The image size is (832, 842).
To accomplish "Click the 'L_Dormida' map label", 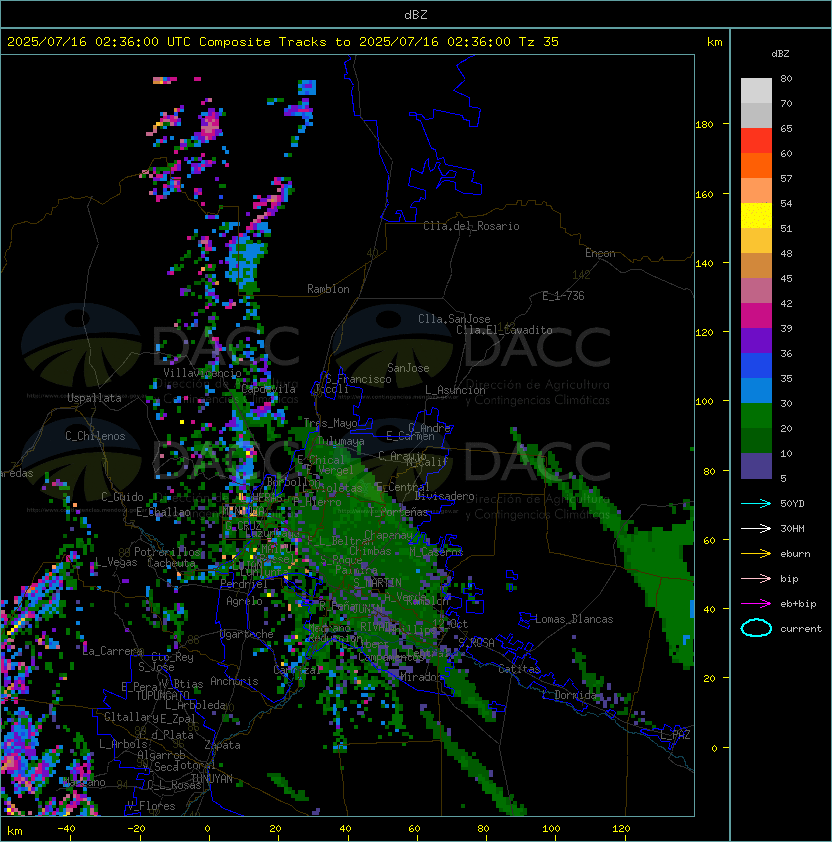I will pos(569,695).
